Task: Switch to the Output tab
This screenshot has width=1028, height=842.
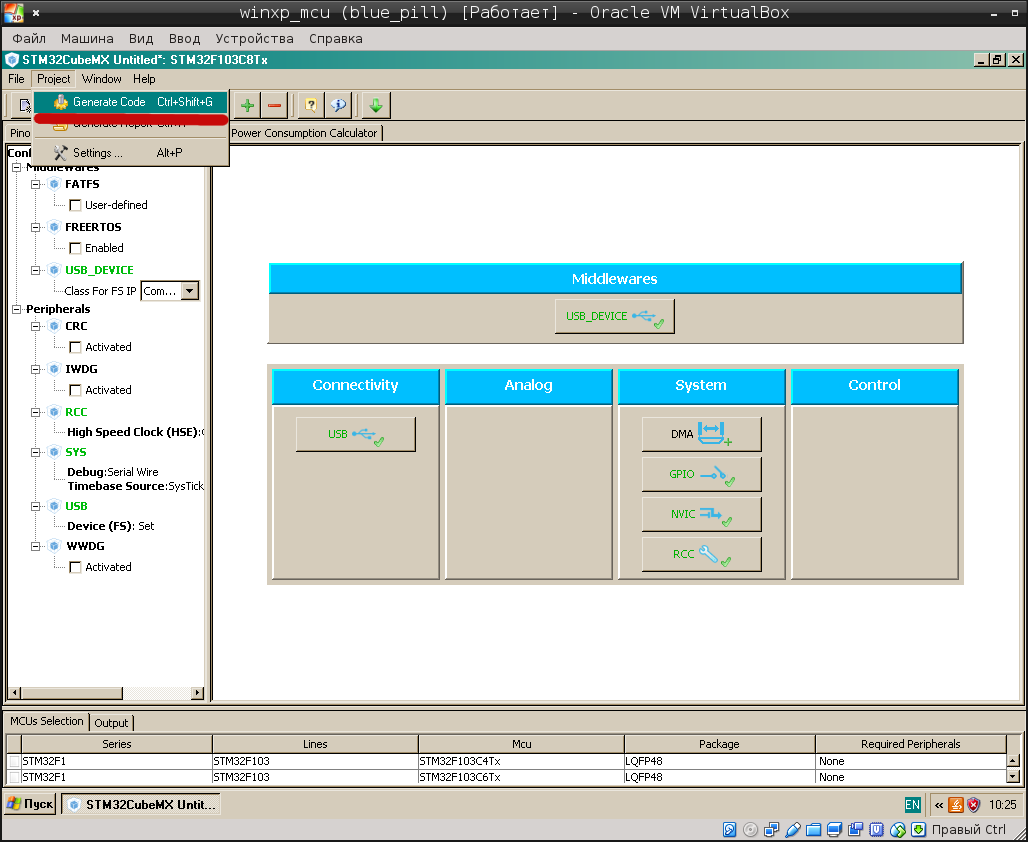Action: click(x=111, y=723)
